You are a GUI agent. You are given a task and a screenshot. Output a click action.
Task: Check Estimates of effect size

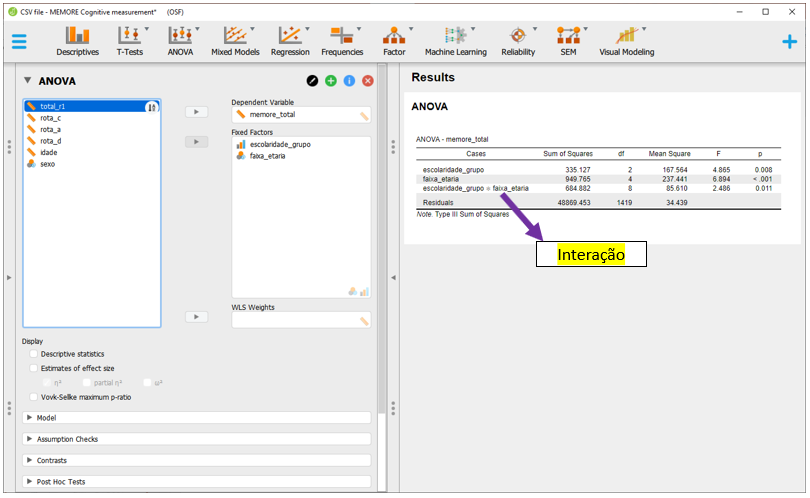(35, 368)
